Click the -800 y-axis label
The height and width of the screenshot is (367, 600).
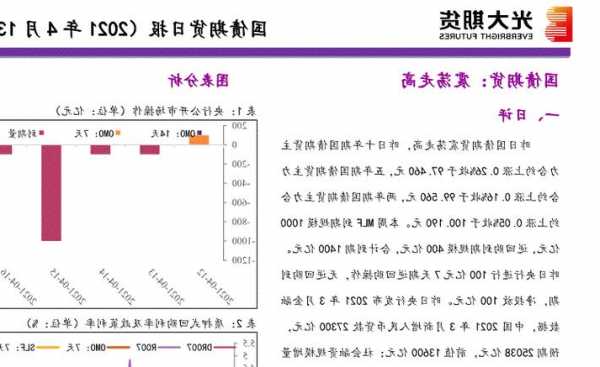click(x=241, y=221)
